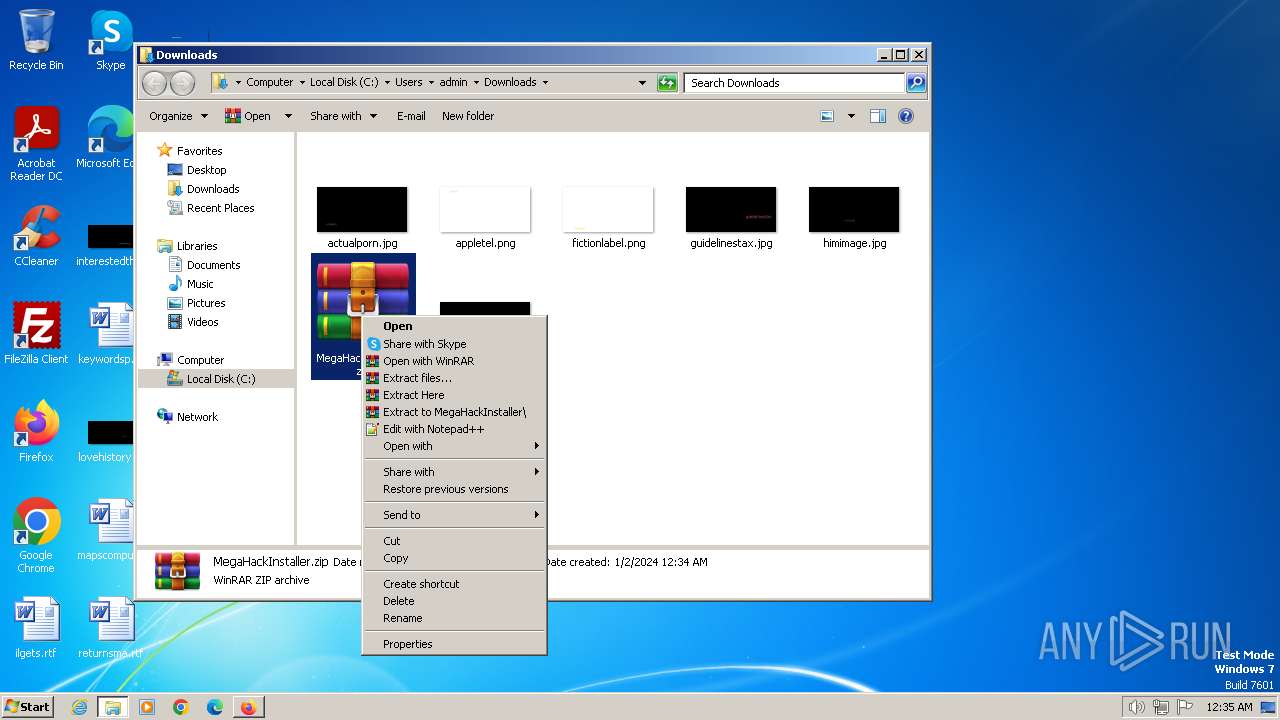Select Network in the navigation pane
This screenshot has height=720, width=1280.
point(188,417)
